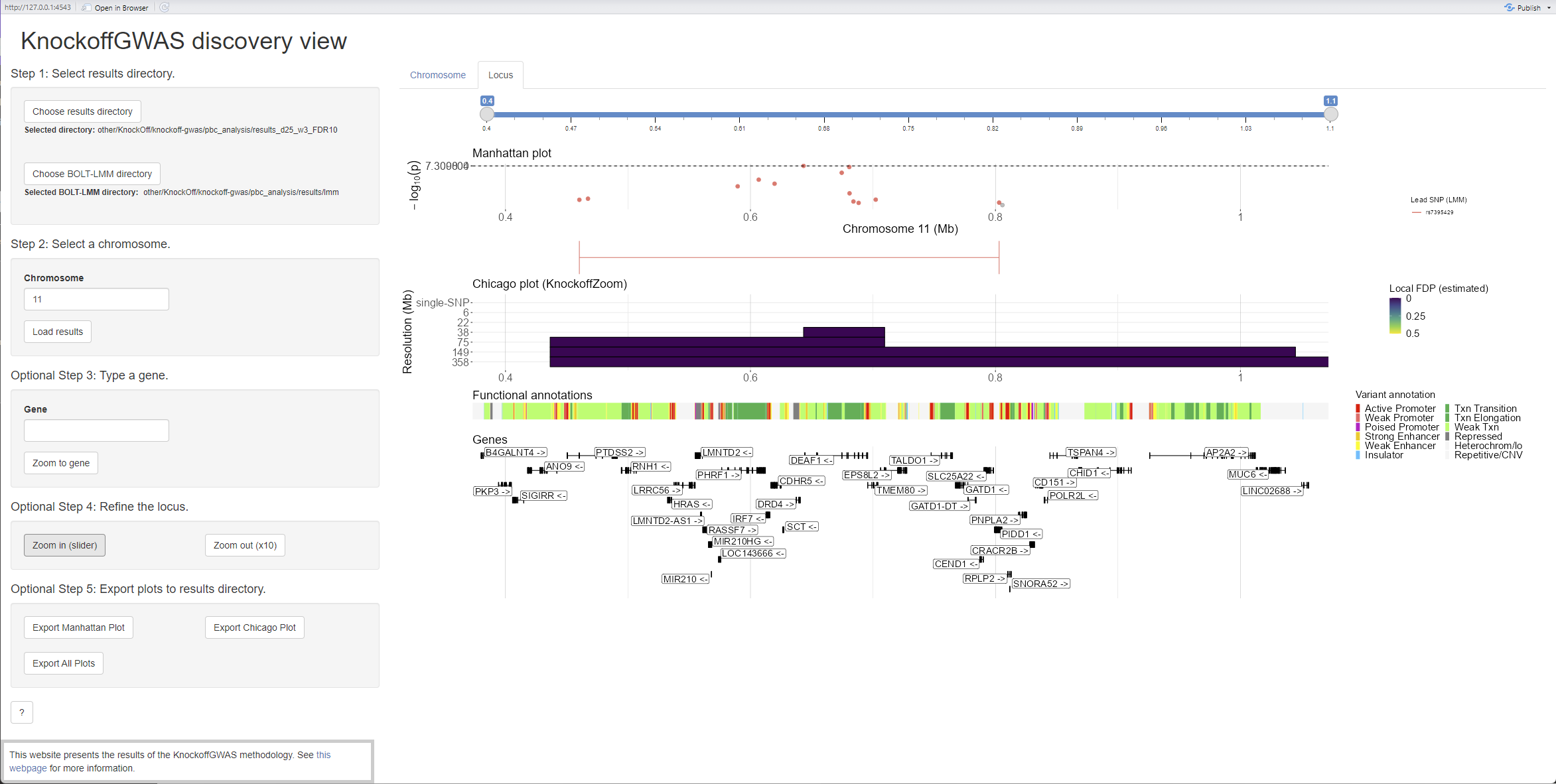
Task: Click the PKP3 gene label
Action: [492, 491]
